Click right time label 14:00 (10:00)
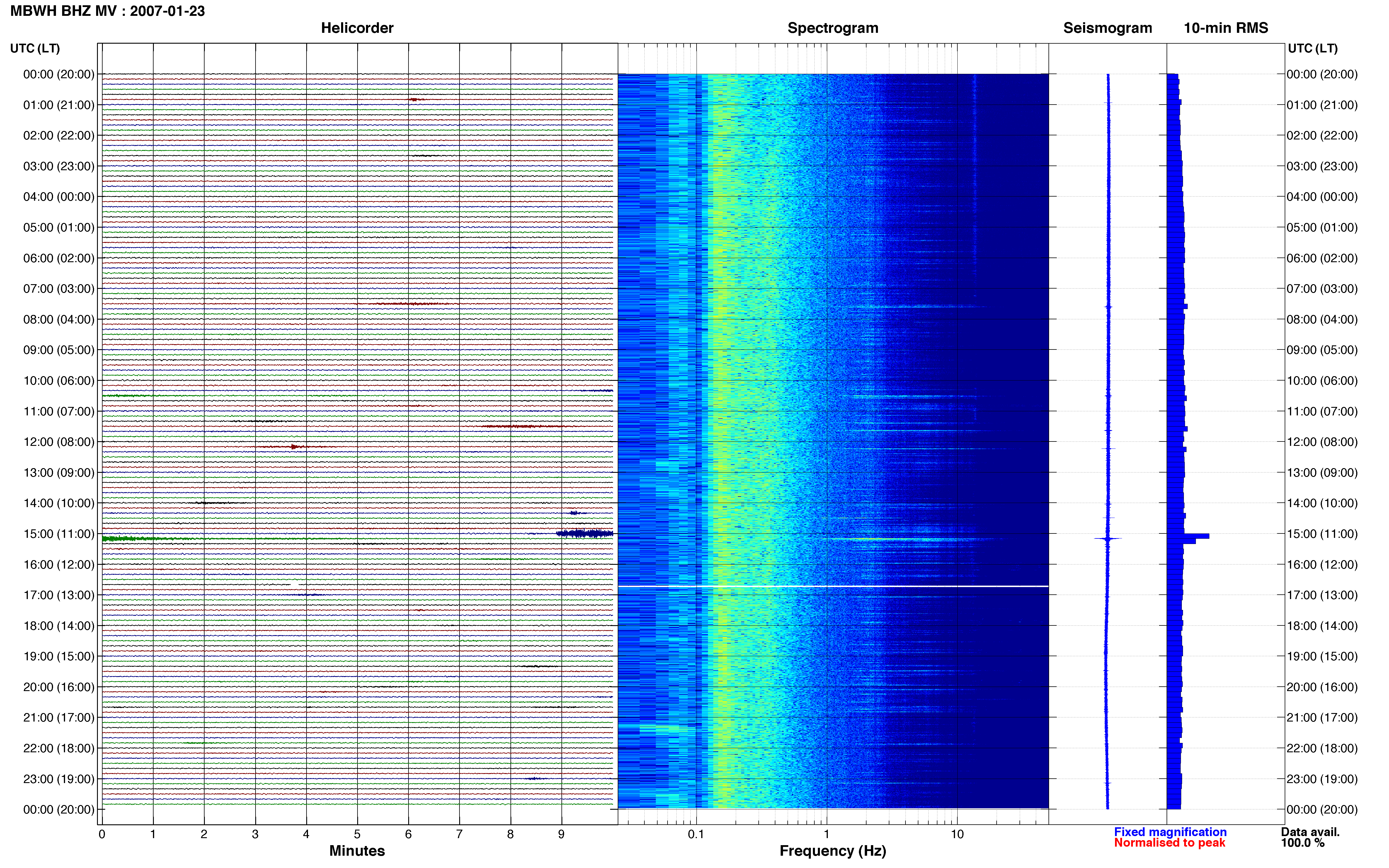 pyautogui.click(x=1322, y=504)
